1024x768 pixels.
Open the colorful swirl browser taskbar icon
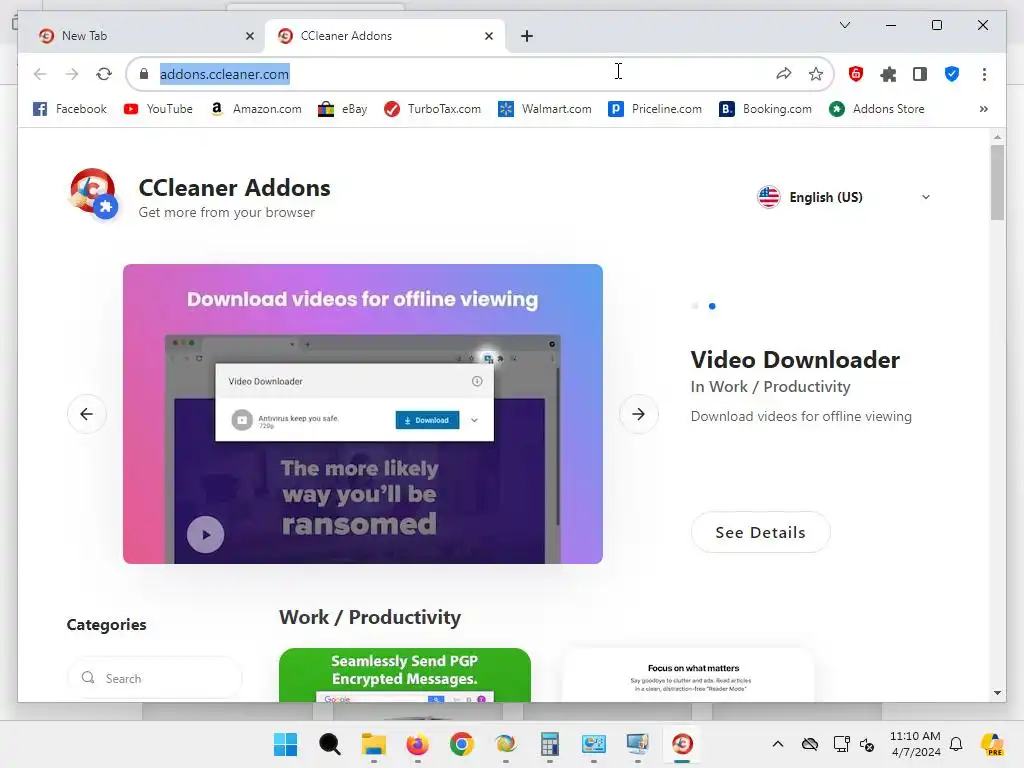(505, 744)
